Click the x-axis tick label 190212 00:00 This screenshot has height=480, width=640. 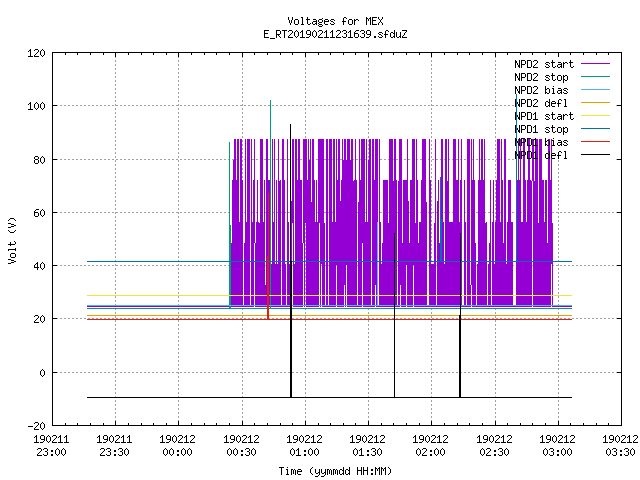click(178, 446)
